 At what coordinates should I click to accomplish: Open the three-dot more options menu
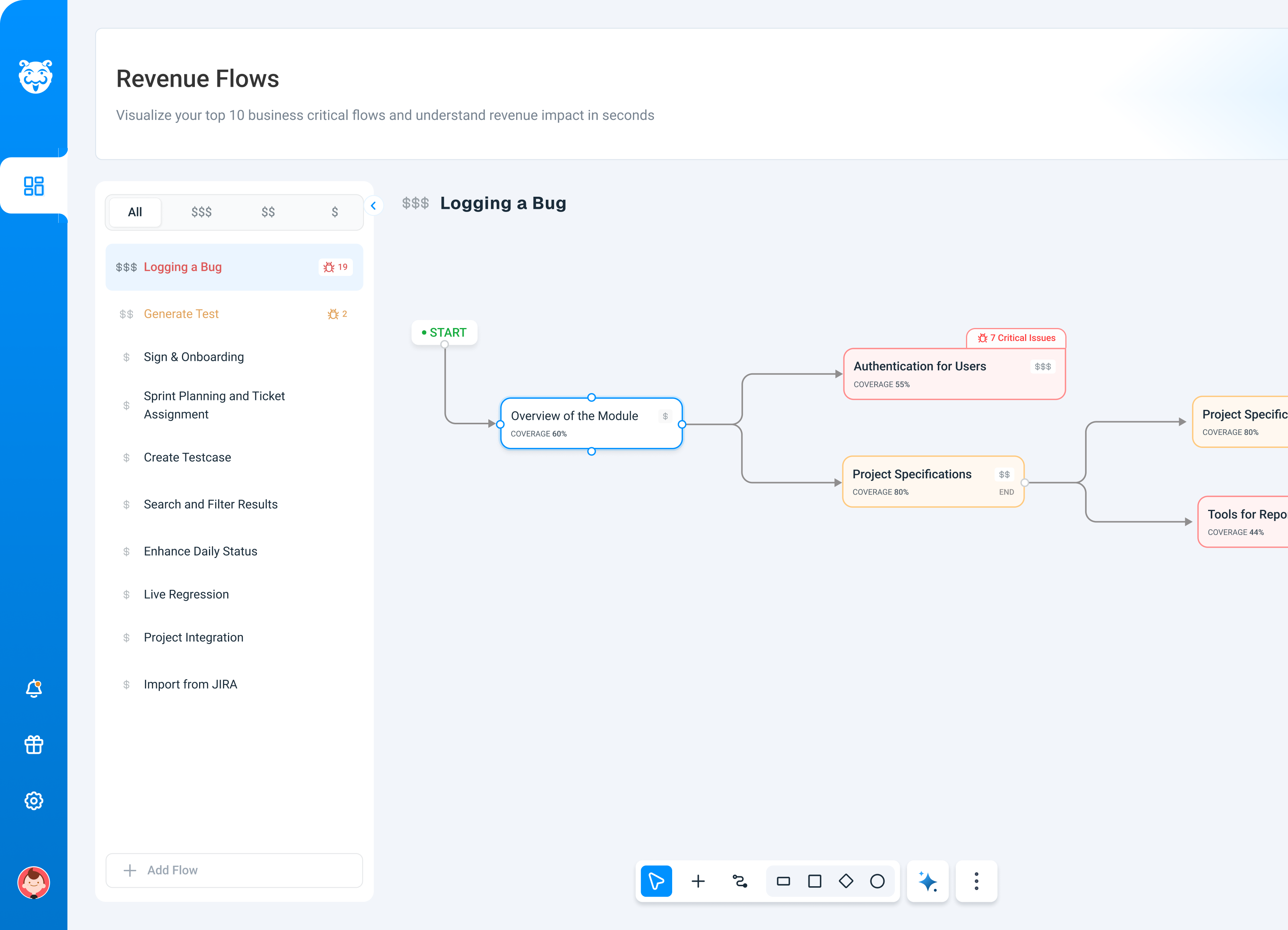tap(976, 881)
